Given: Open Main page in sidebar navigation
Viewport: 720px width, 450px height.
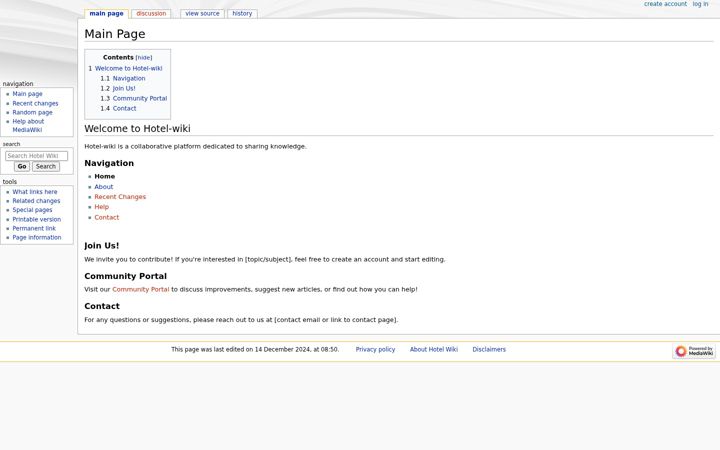Looking at the screenshot, I should [27, 94].
